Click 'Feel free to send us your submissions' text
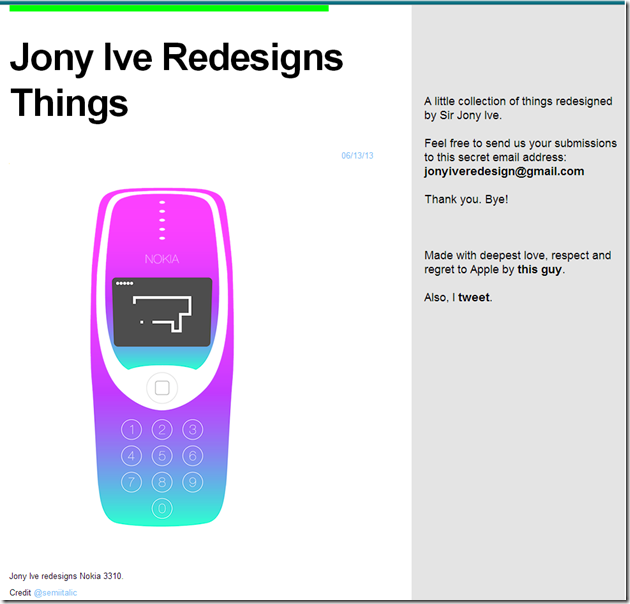 521,143
